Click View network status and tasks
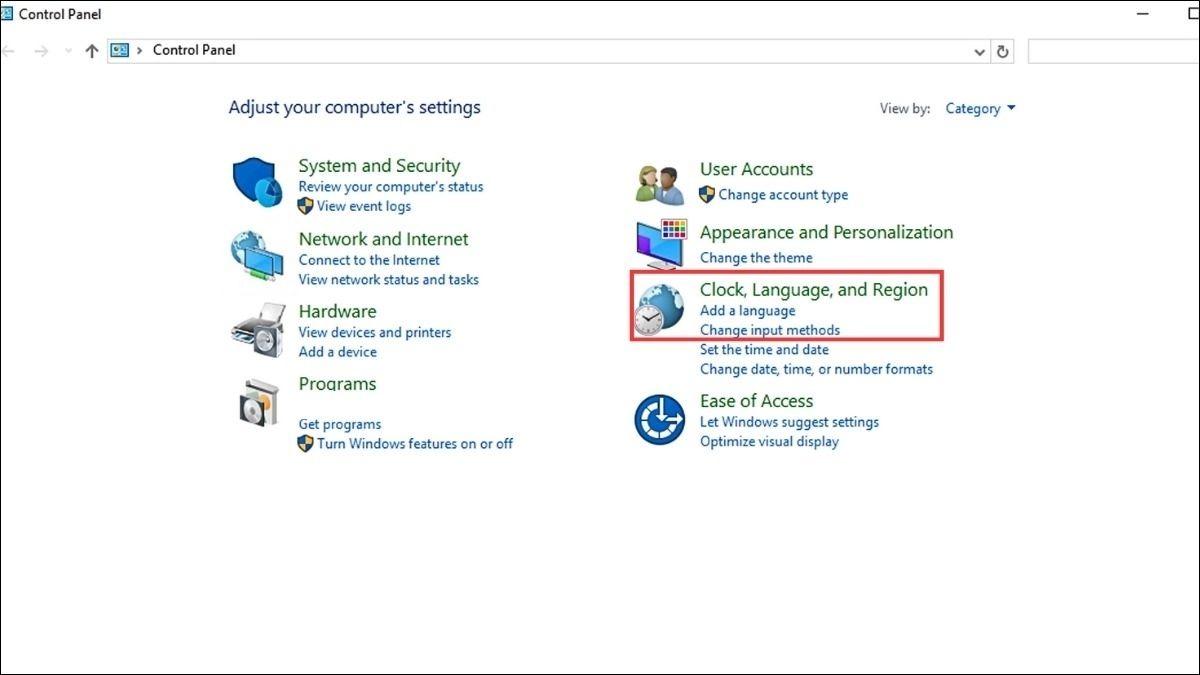 389,280
